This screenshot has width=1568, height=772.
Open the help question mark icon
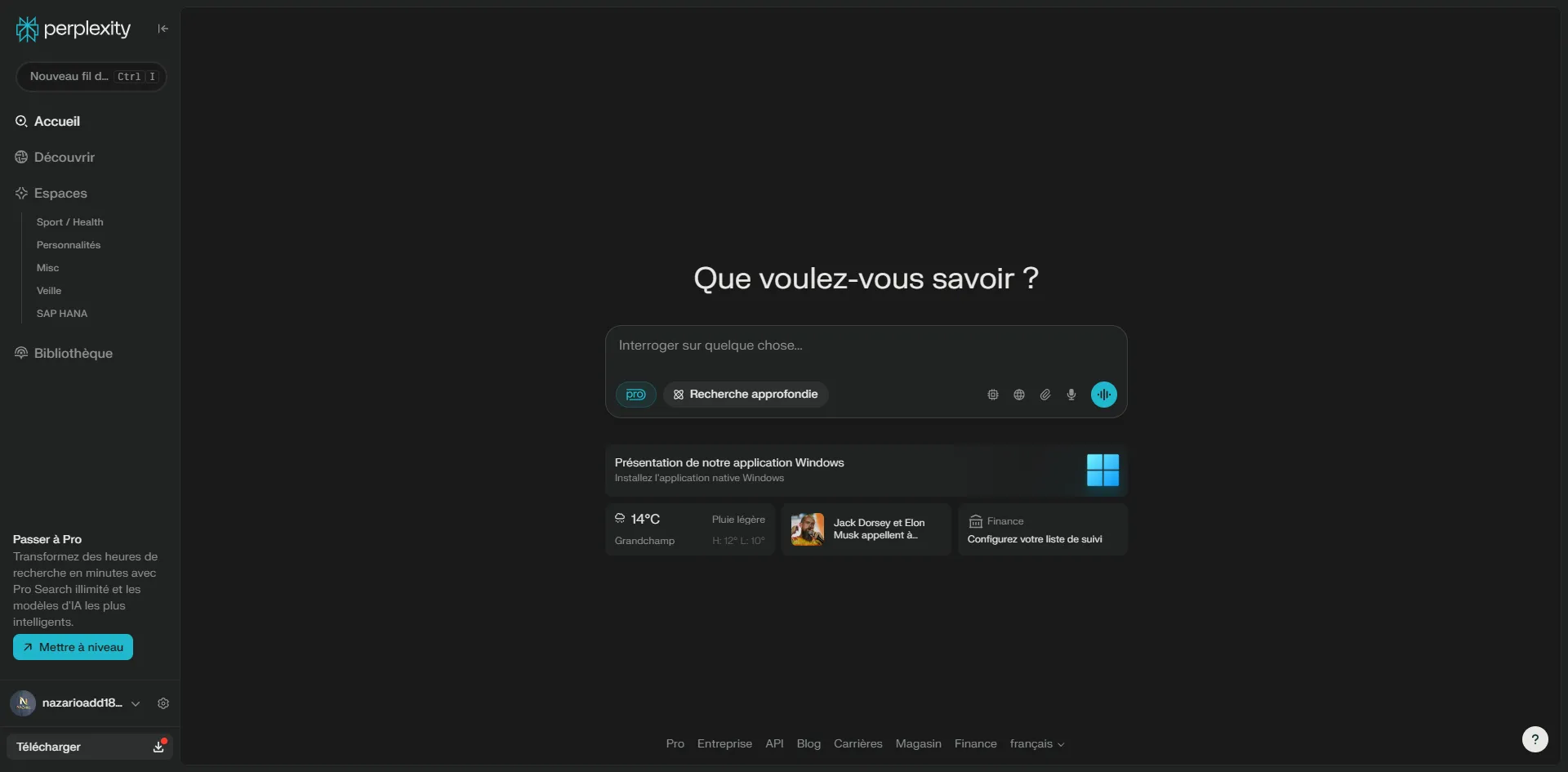click(x=1535, y=739)
